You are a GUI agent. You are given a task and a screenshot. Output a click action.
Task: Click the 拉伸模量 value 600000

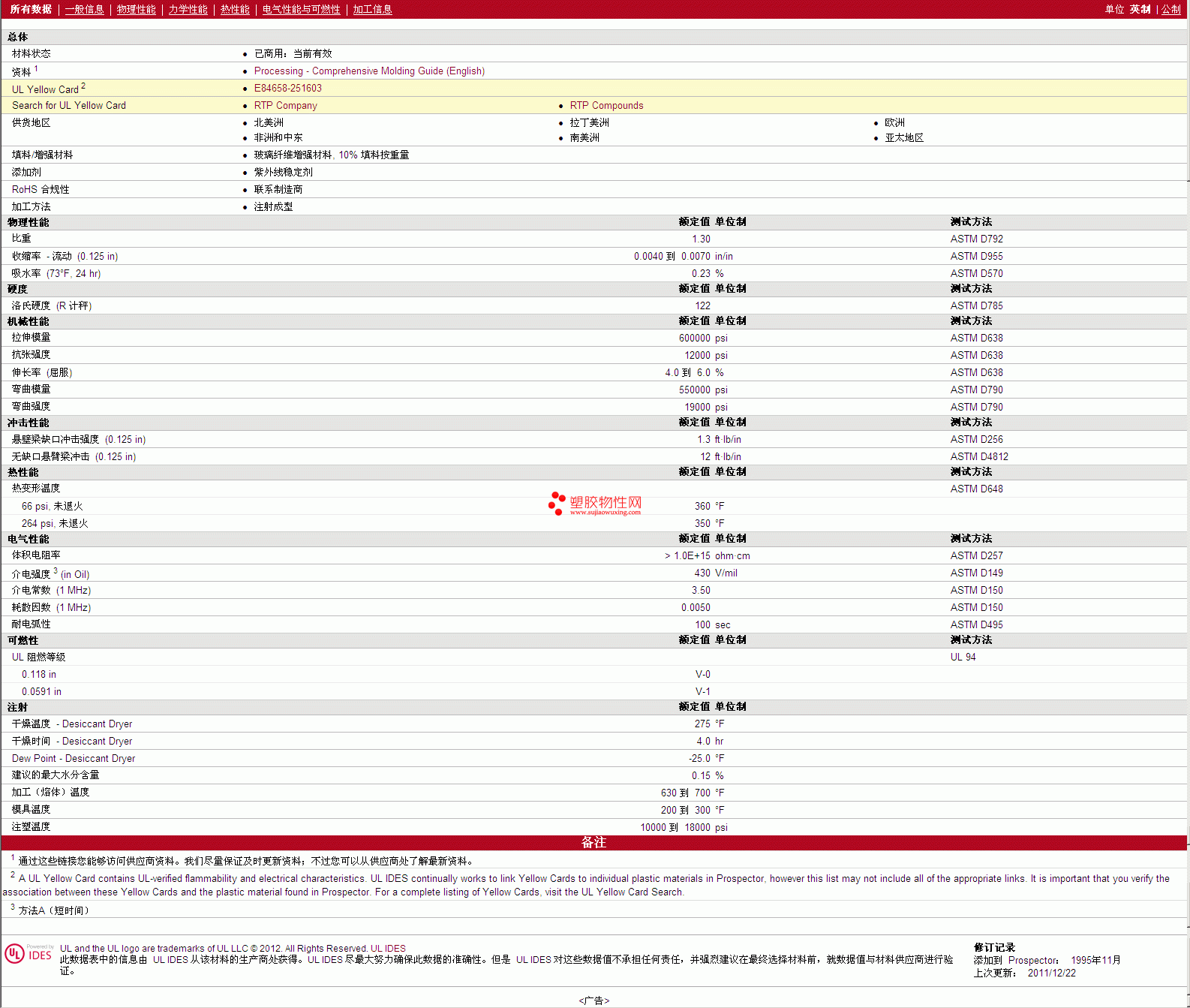[x=694, y=338]
